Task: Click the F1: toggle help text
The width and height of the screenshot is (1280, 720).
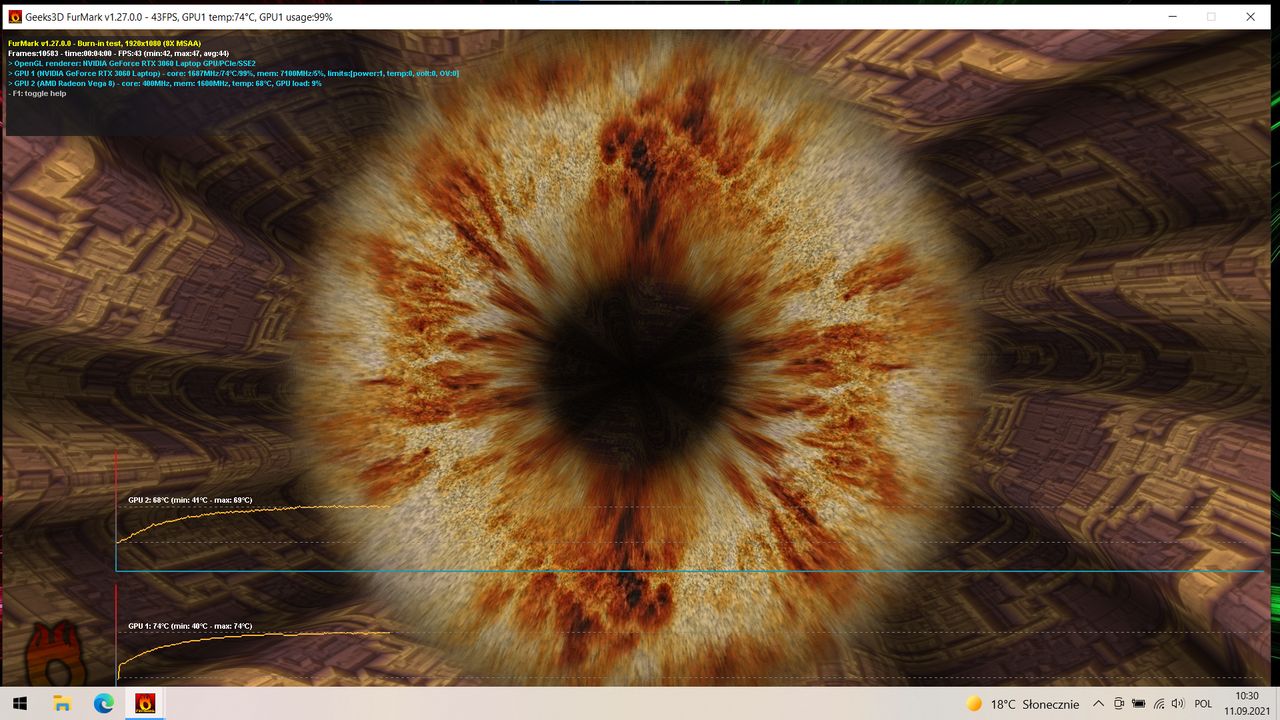Action: (37, 93)
